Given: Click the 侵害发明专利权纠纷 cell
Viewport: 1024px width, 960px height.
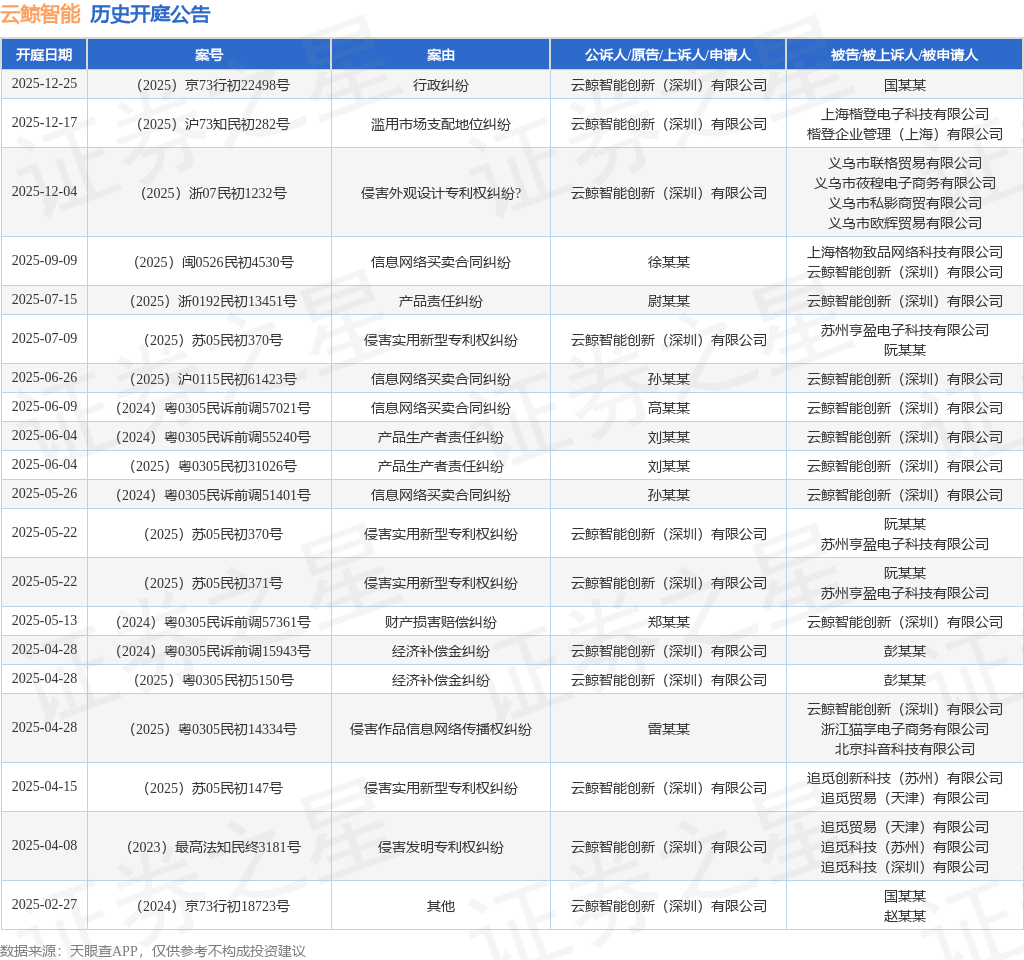Looking at the screenshot, I should pos(441,847).
